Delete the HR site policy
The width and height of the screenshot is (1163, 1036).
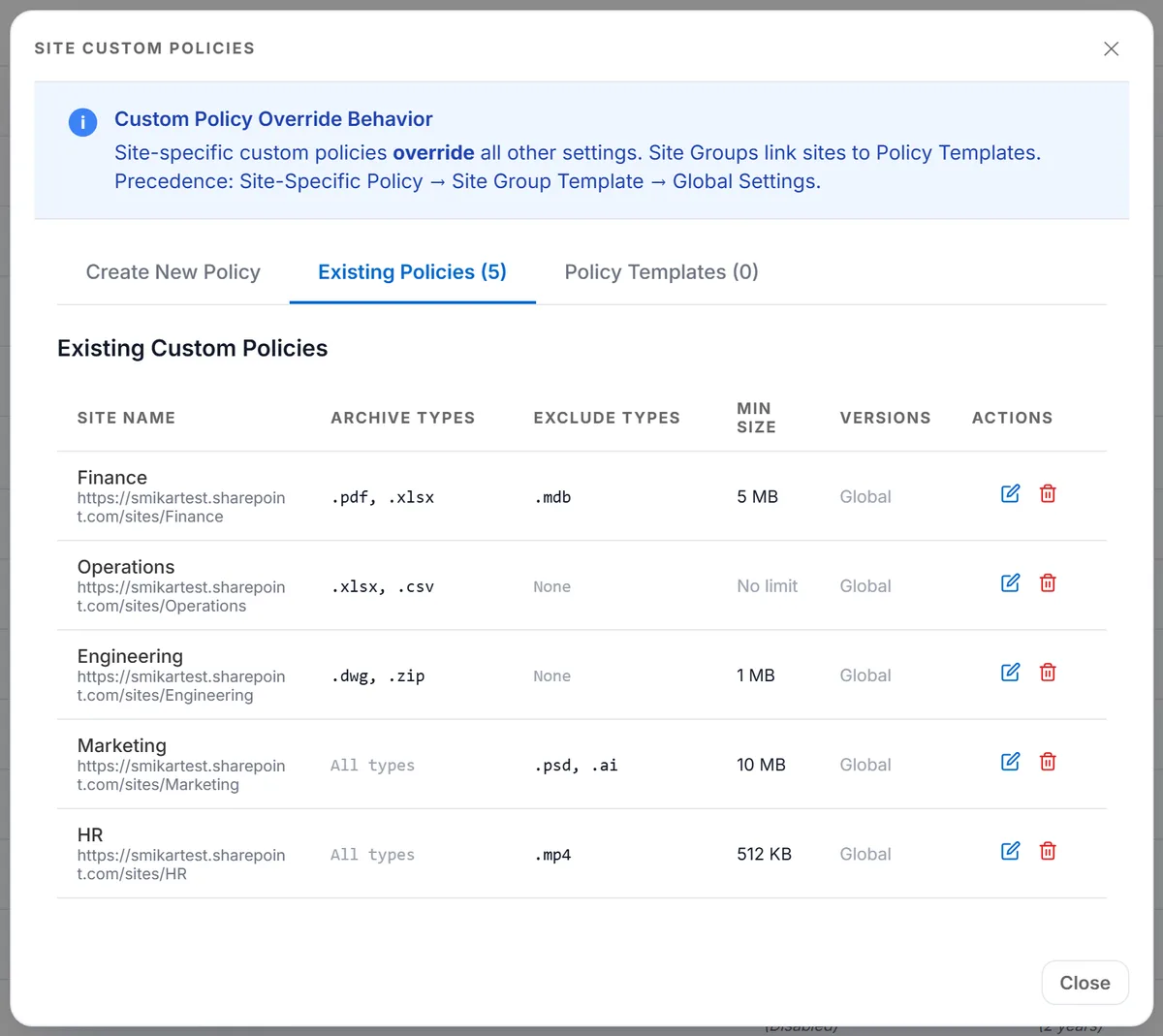click(1048, 850)
